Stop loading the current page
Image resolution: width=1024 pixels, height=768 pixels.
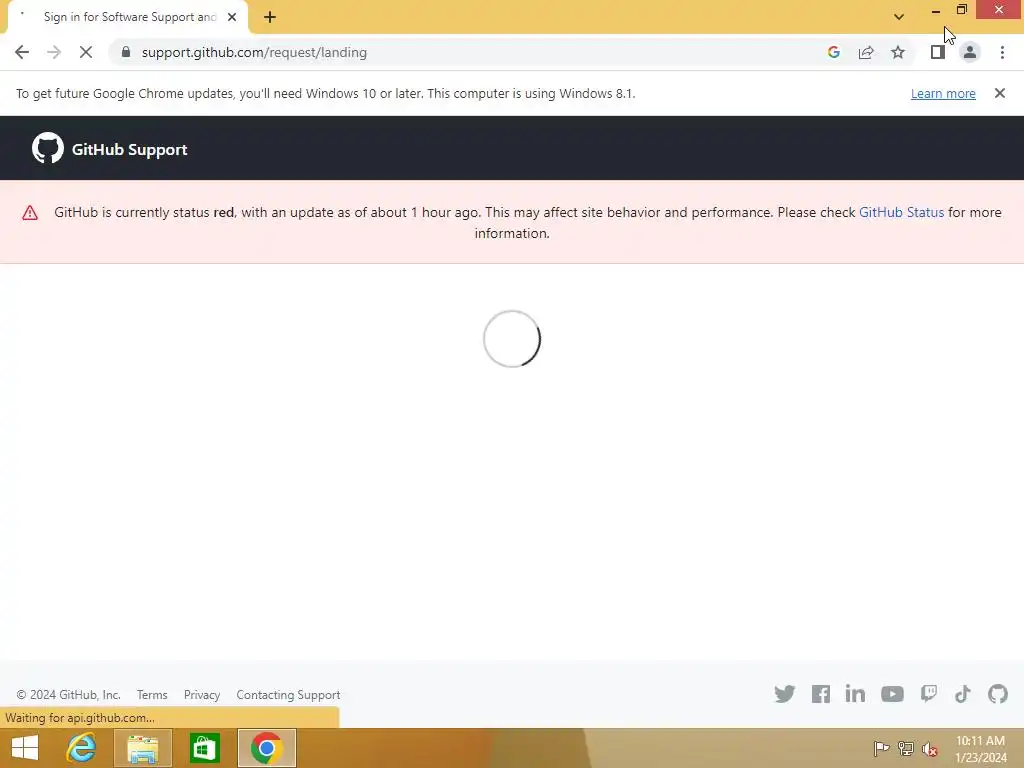(x=86, y=52)
